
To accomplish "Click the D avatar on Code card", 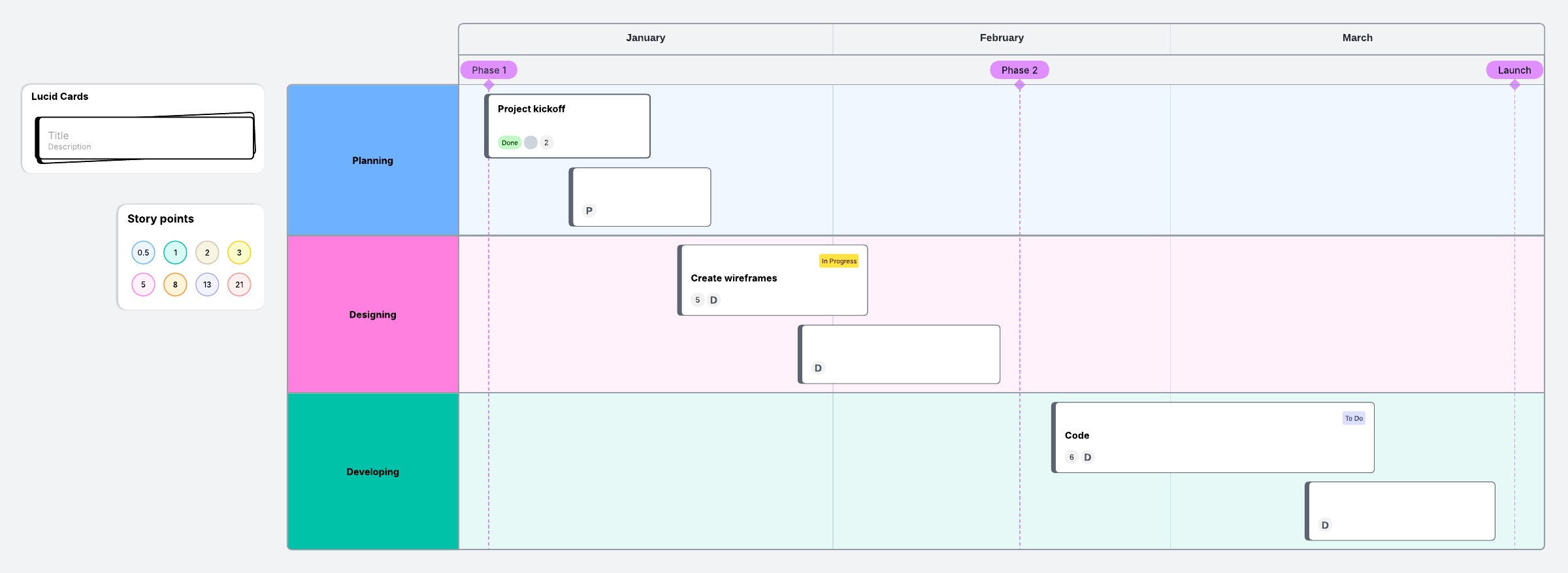I will click(1088, 457).
